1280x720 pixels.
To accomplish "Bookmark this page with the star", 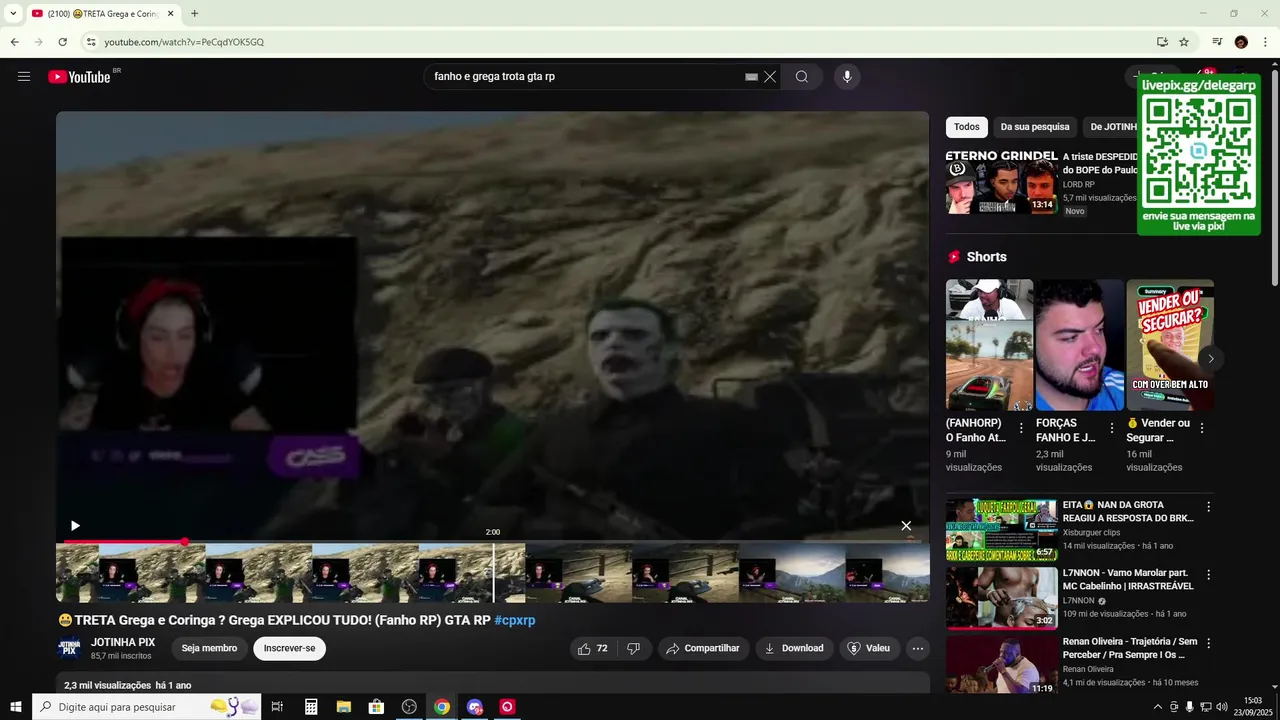I will click(1184, 42).
